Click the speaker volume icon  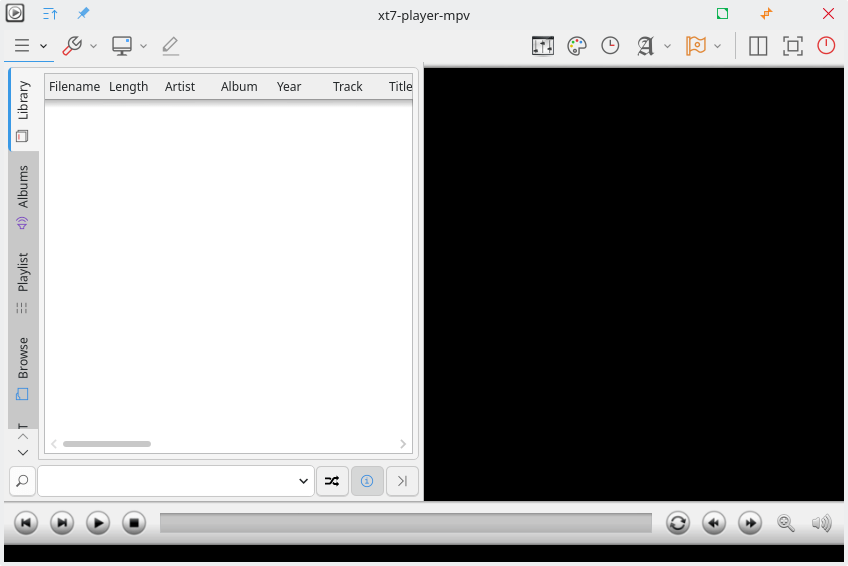822,523
